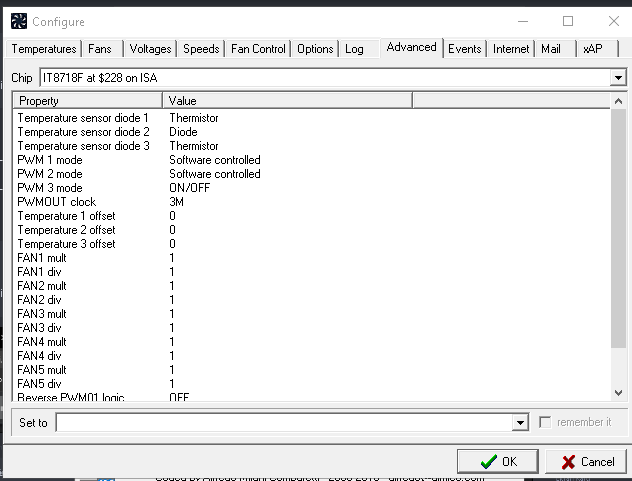Image resolution: width=632 pixels, height=481 pixels.
Task: Open the Fan Control tab
Action: click(258, 49)
